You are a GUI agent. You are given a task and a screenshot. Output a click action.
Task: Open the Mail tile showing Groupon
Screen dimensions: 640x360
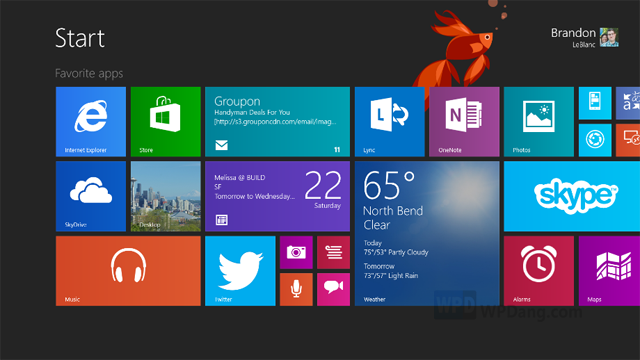pyautogui.click(x=278, y=122)
